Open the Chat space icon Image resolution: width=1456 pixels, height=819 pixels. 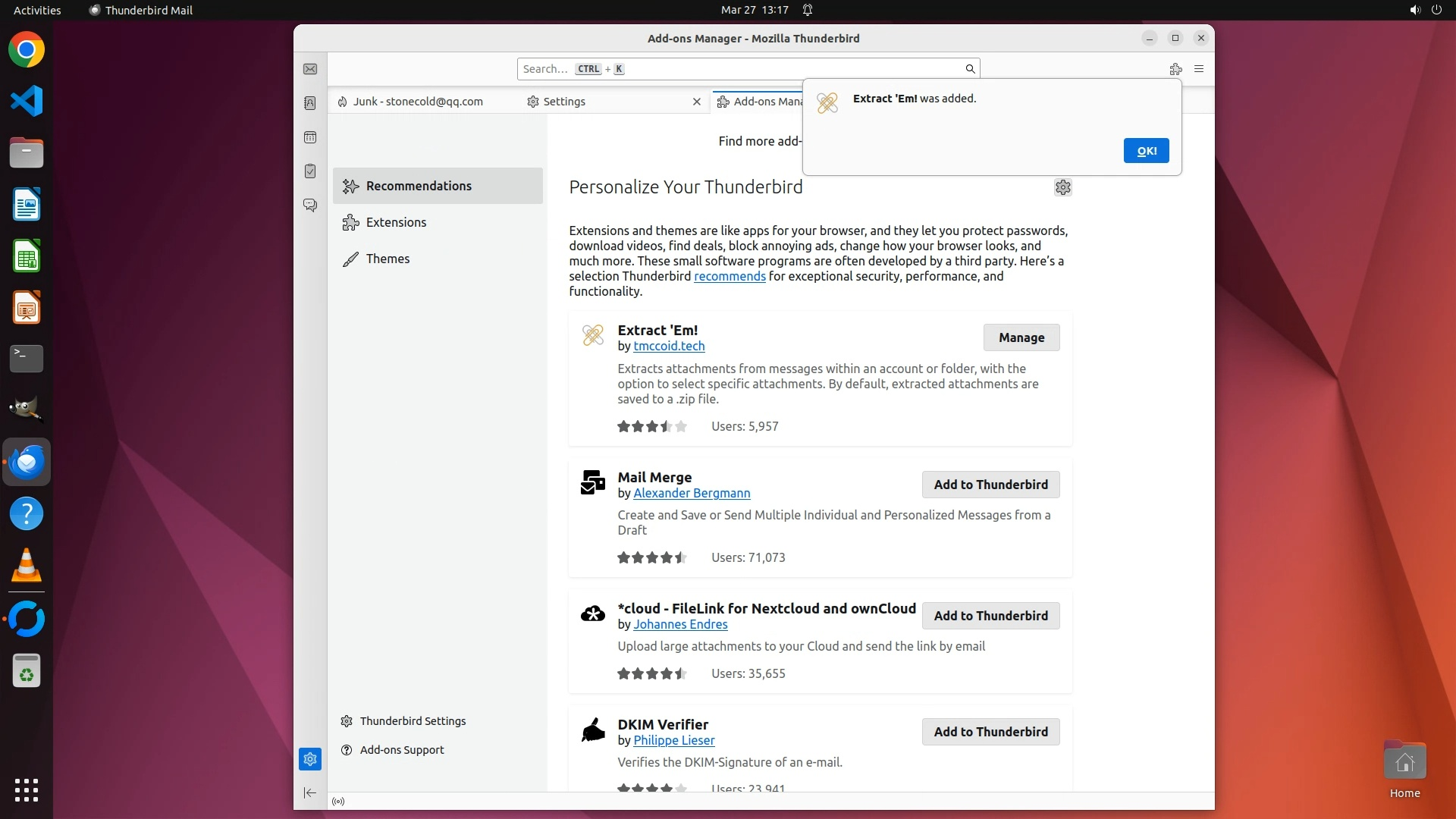[310, 205]
